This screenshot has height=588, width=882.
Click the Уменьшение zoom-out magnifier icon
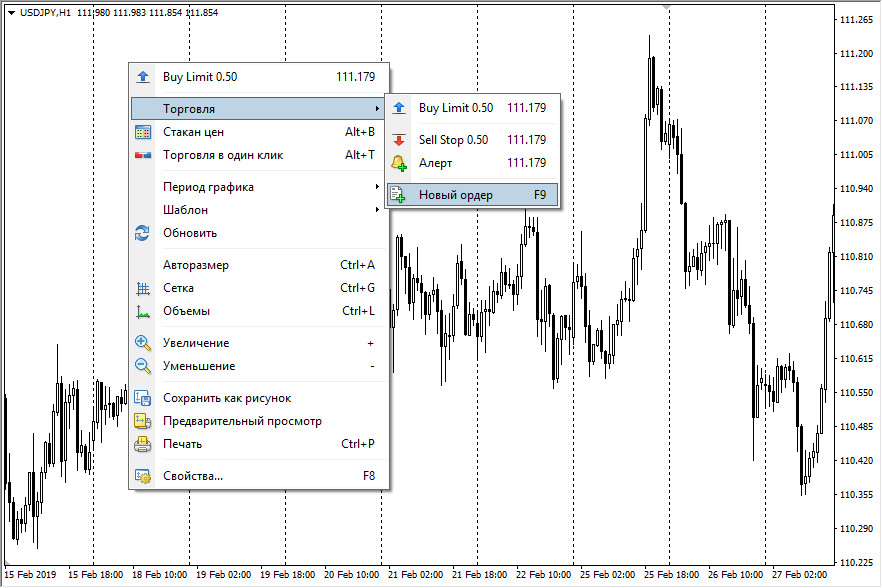[143, 366]
